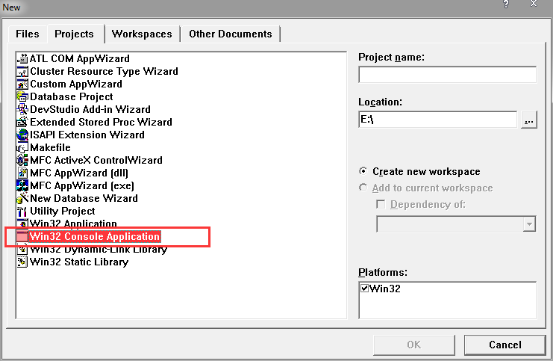The height and width of the screenshot is (361, 554).
Task: Select 'Win32 Dynamic-Link Library' entry
Action: (98, 249)
